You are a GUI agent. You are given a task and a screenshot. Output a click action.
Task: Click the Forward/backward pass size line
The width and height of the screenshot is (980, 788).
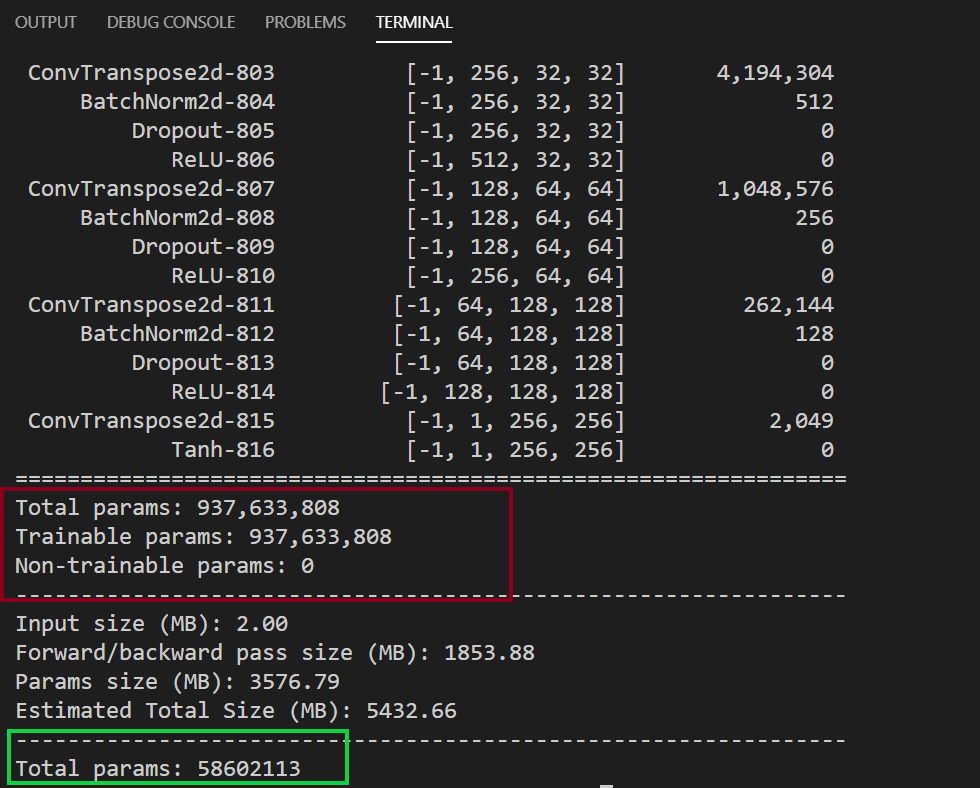(275, 653)
